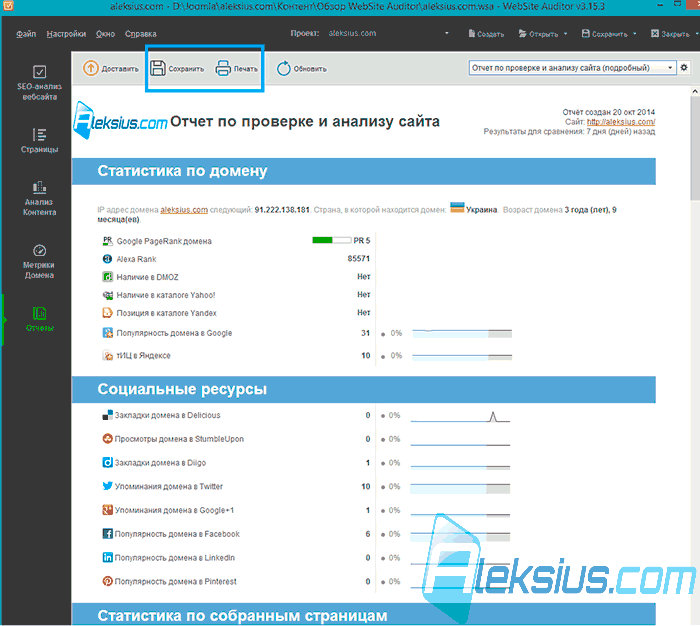
Task: Click the report's vertical scrollbar thumb
Action: 695,147
